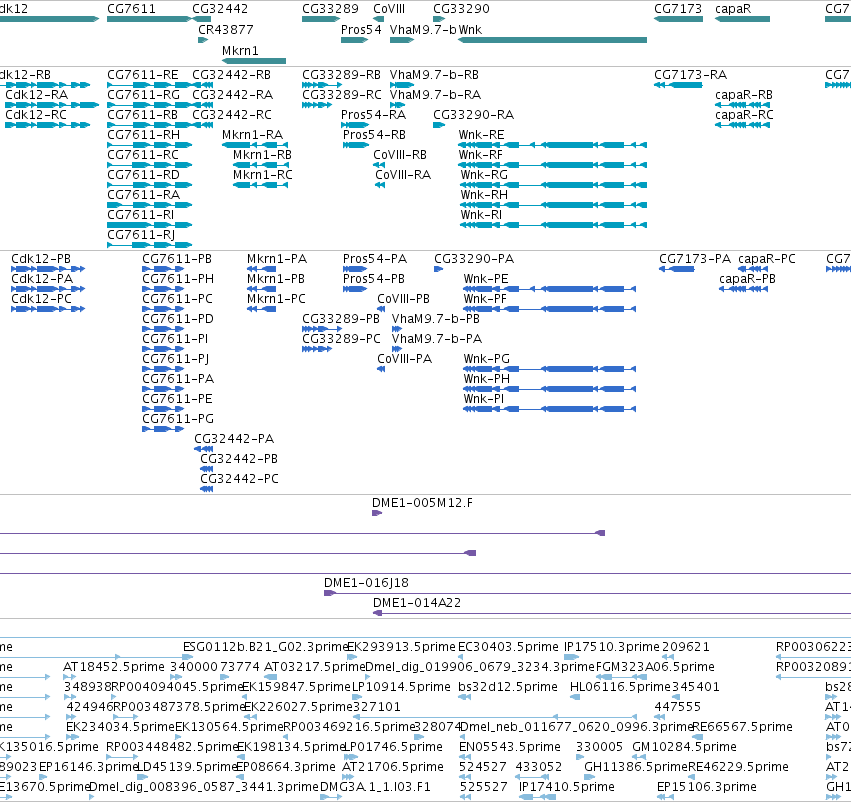Click the CG32442-PA CDS label
Viewport: 851px width, 802px height.
(234, 438)
